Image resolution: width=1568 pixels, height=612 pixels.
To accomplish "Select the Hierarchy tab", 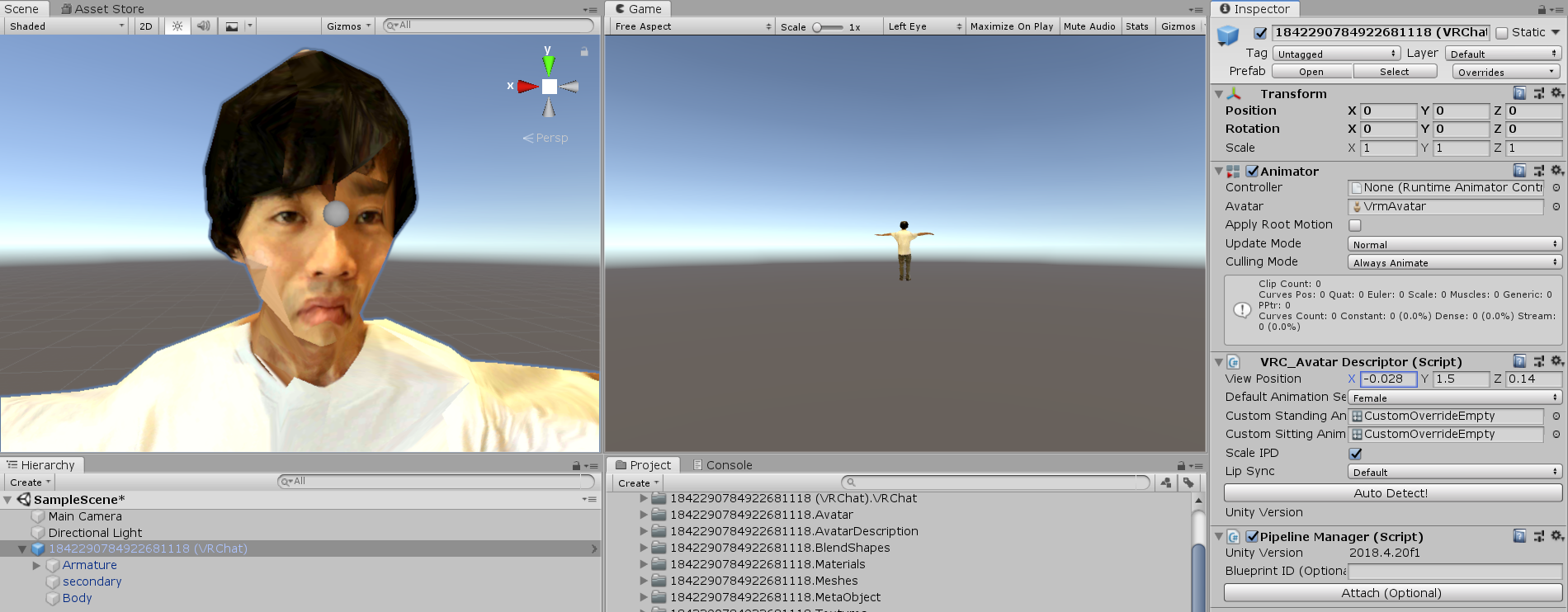I will click(41, 465).
